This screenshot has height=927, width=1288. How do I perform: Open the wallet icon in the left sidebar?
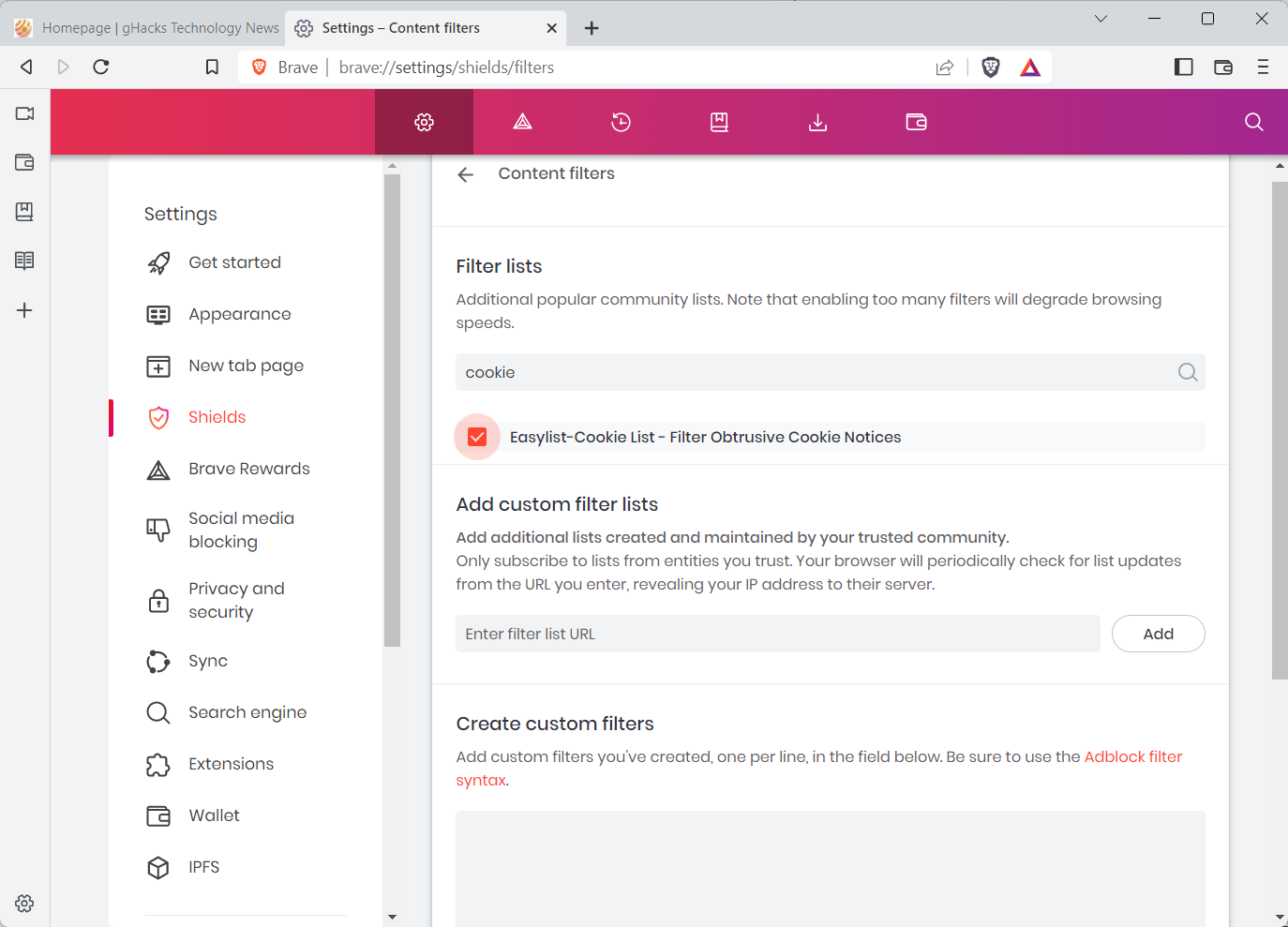point(24,162)
